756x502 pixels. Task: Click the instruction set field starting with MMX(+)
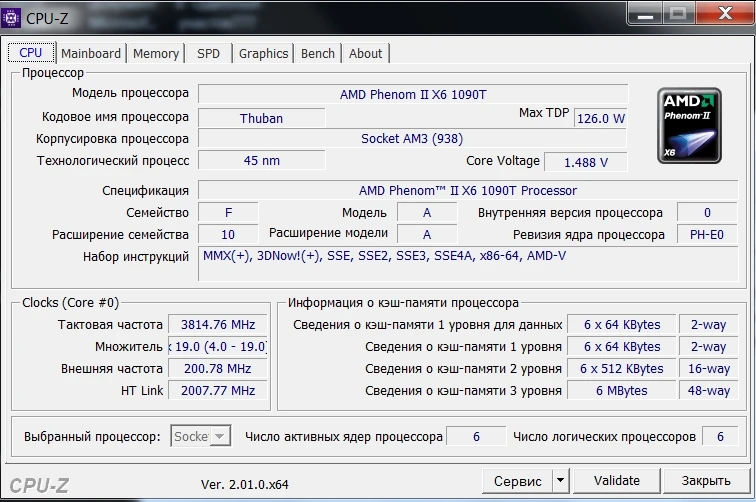pos(468,263)
